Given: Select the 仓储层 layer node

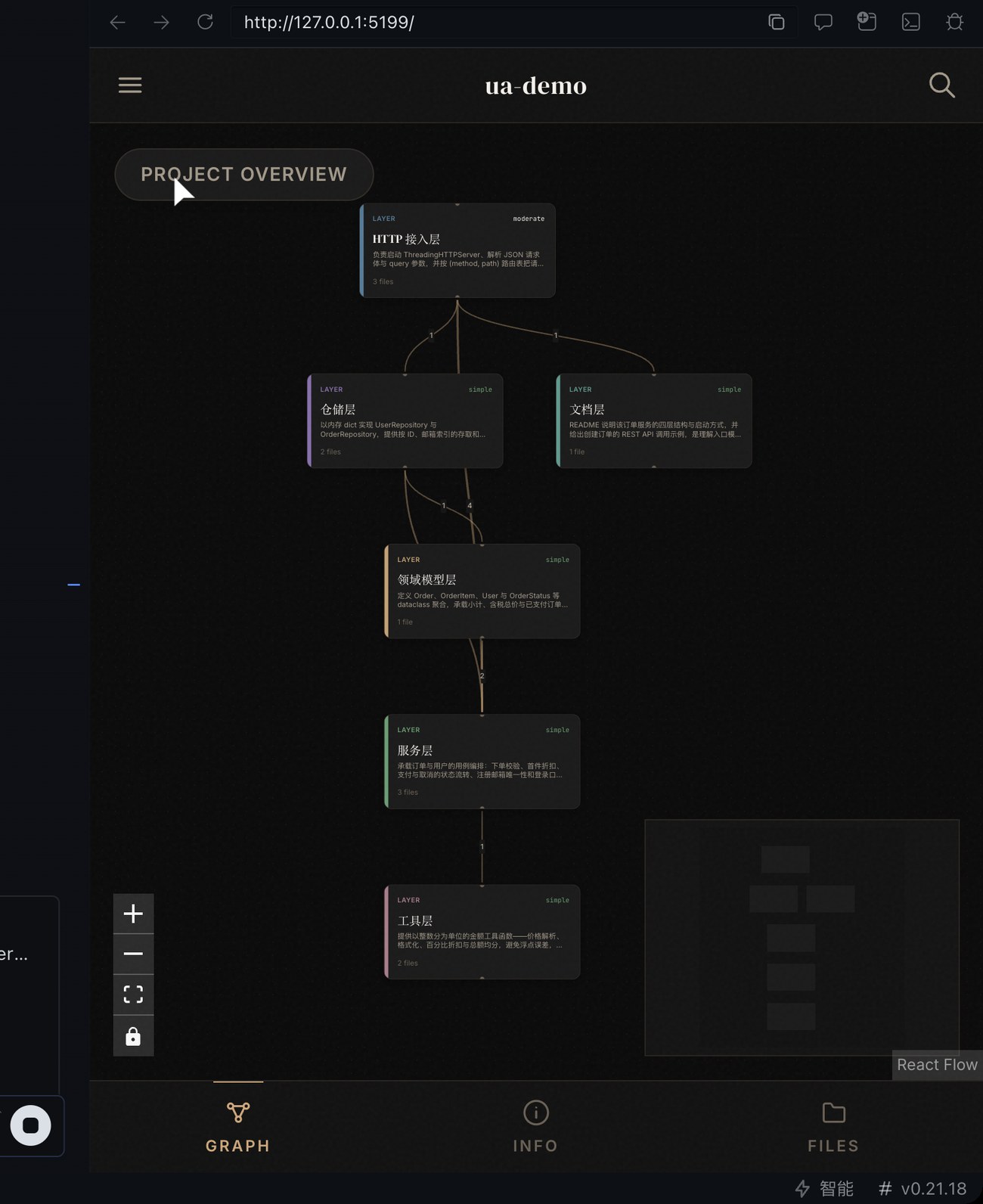Looking at the screenshot, I should coord(405,420).
